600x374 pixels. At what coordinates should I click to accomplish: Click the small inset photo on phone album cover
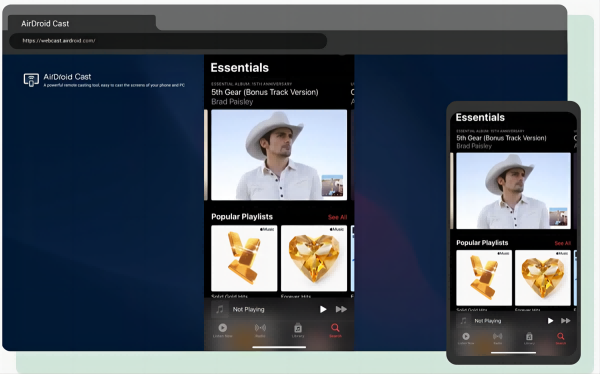(x=558, y=217)
